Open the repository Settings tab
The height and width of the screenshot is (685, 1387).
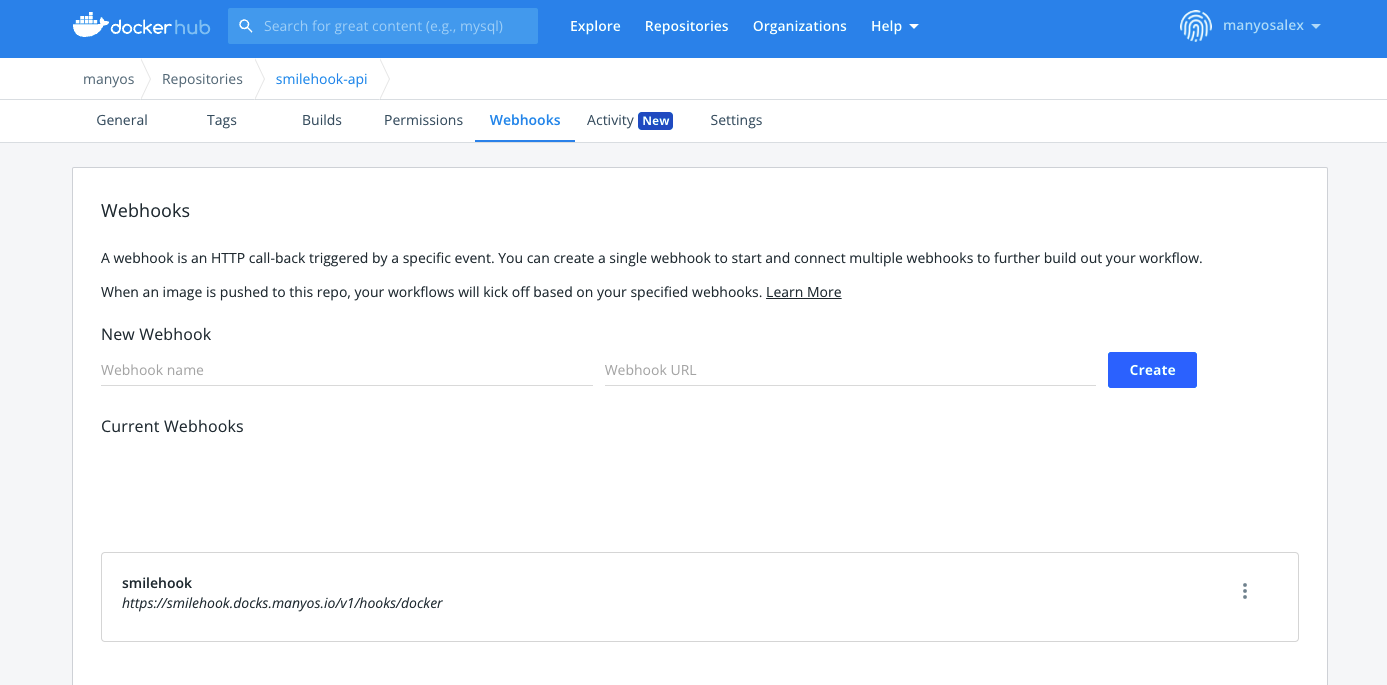click(735, 120)
